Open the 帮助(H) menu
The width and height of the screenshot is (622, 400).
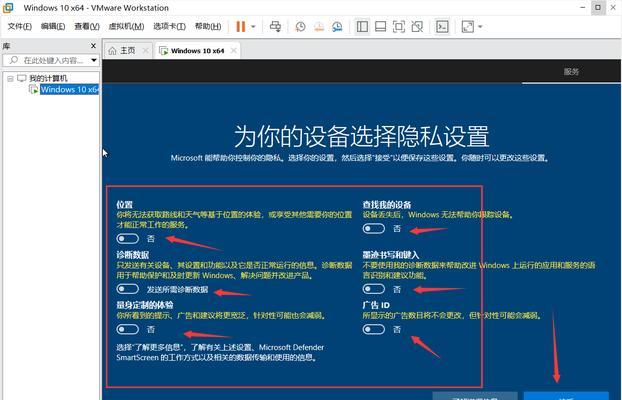click(x=208, y=26)
